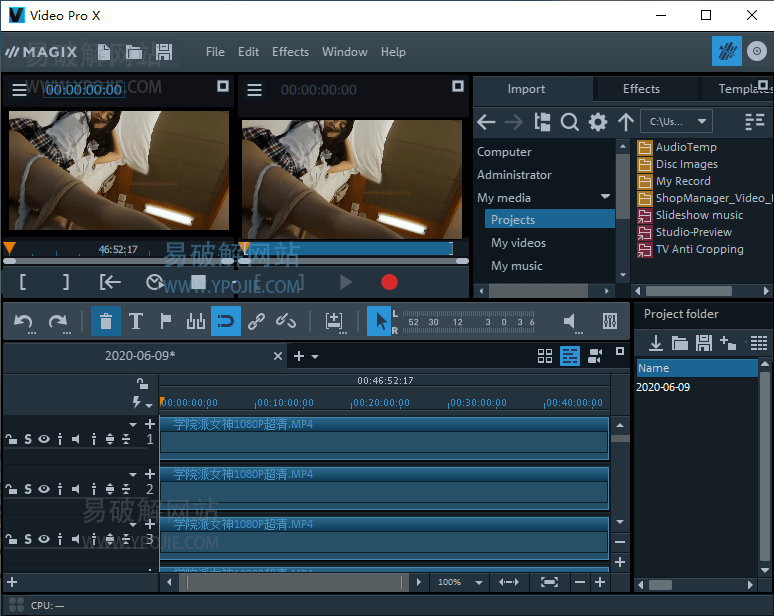Image resolution: width=774 pixels, height=616 pixels.
Task: Go back in media pool navigation
Action: [486, 122]
